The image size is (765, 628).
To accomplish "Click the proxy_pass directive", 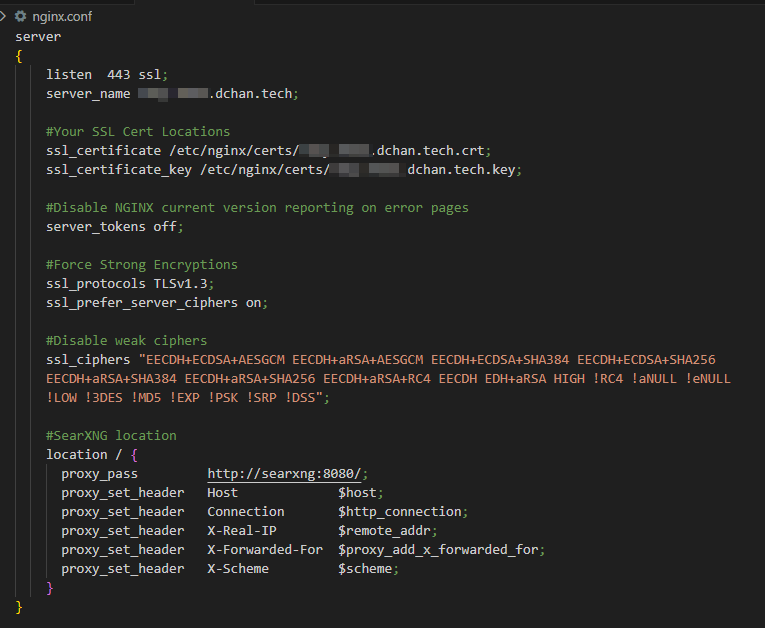I will coord(100,474).
